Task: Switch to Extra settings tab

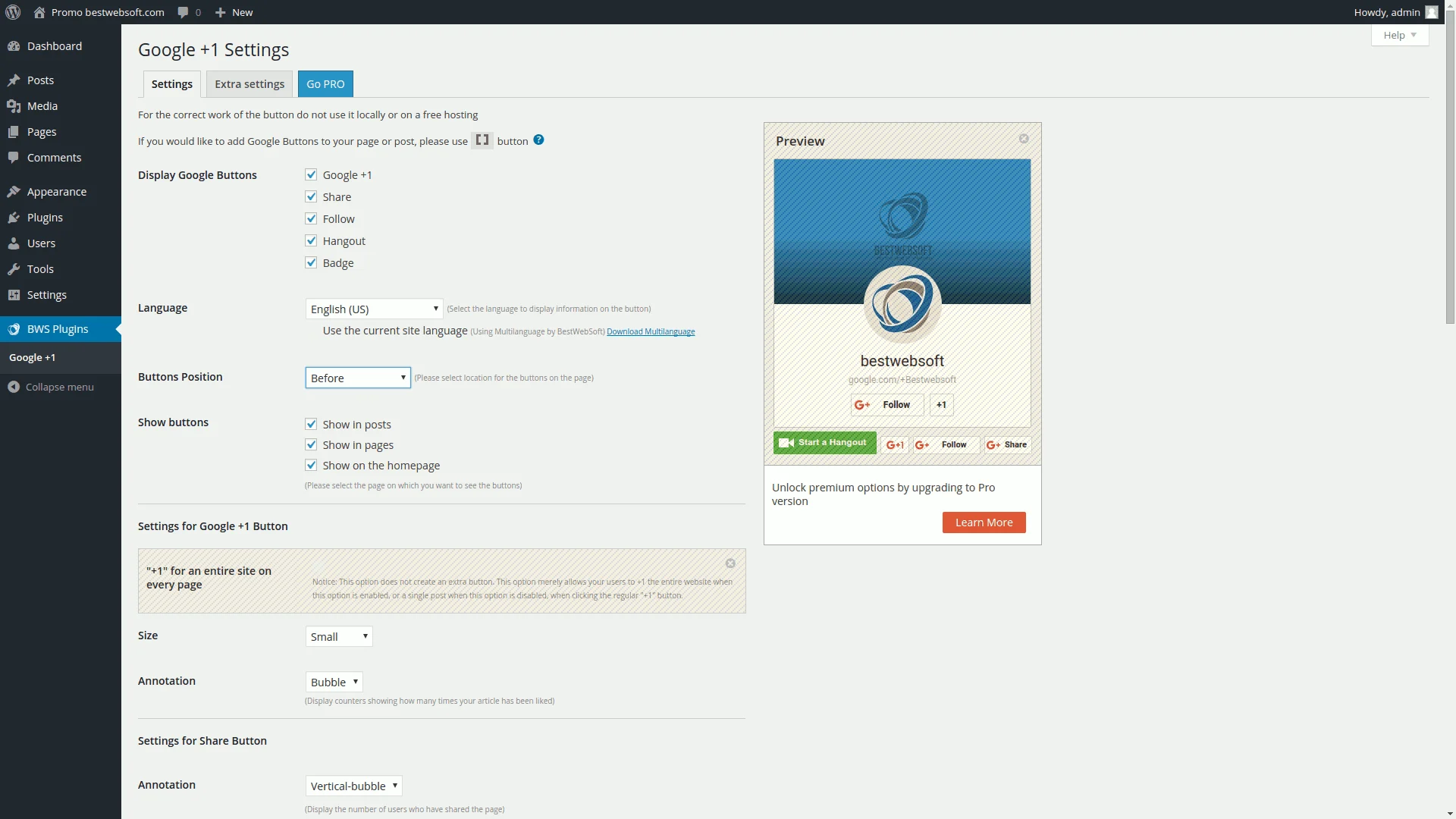Action: pos(249,84)
